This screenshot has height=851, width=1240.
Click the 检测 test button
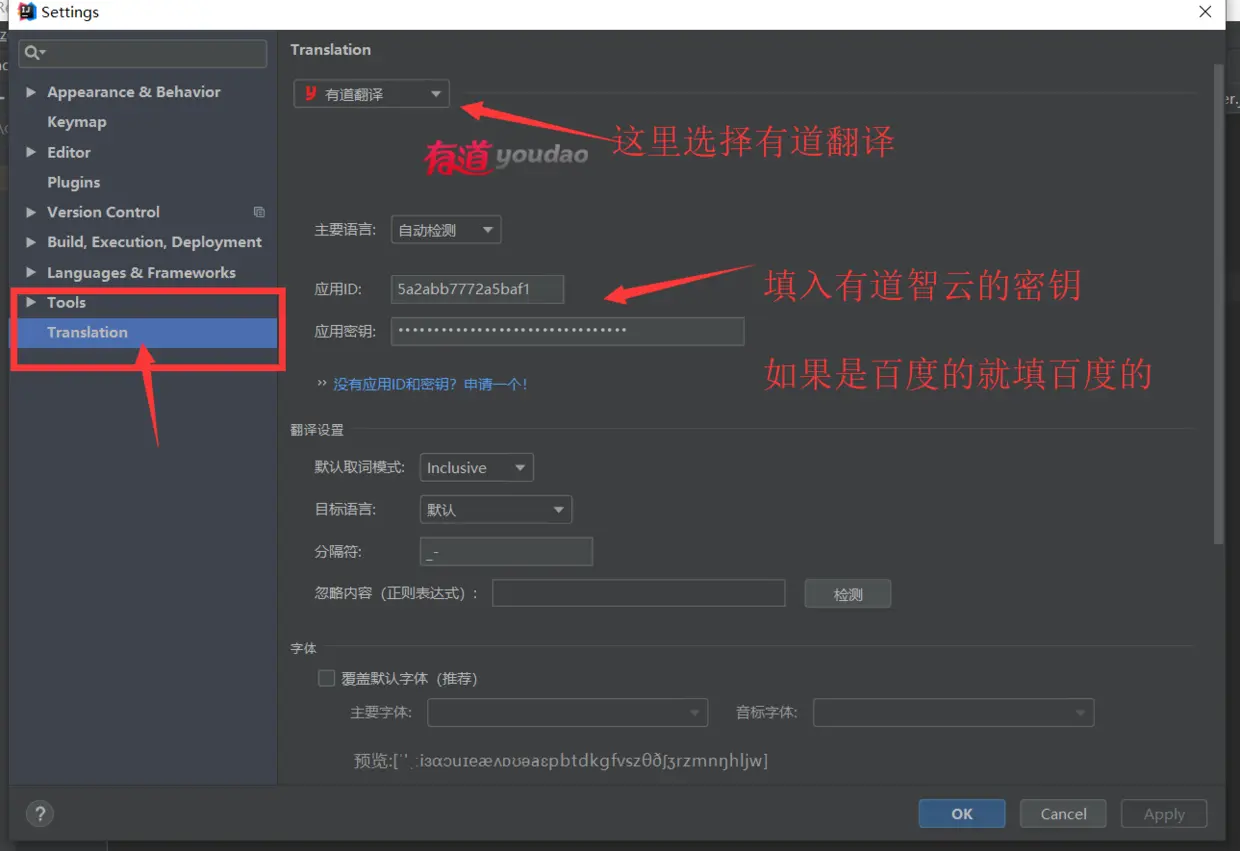[x=847, y=593]
